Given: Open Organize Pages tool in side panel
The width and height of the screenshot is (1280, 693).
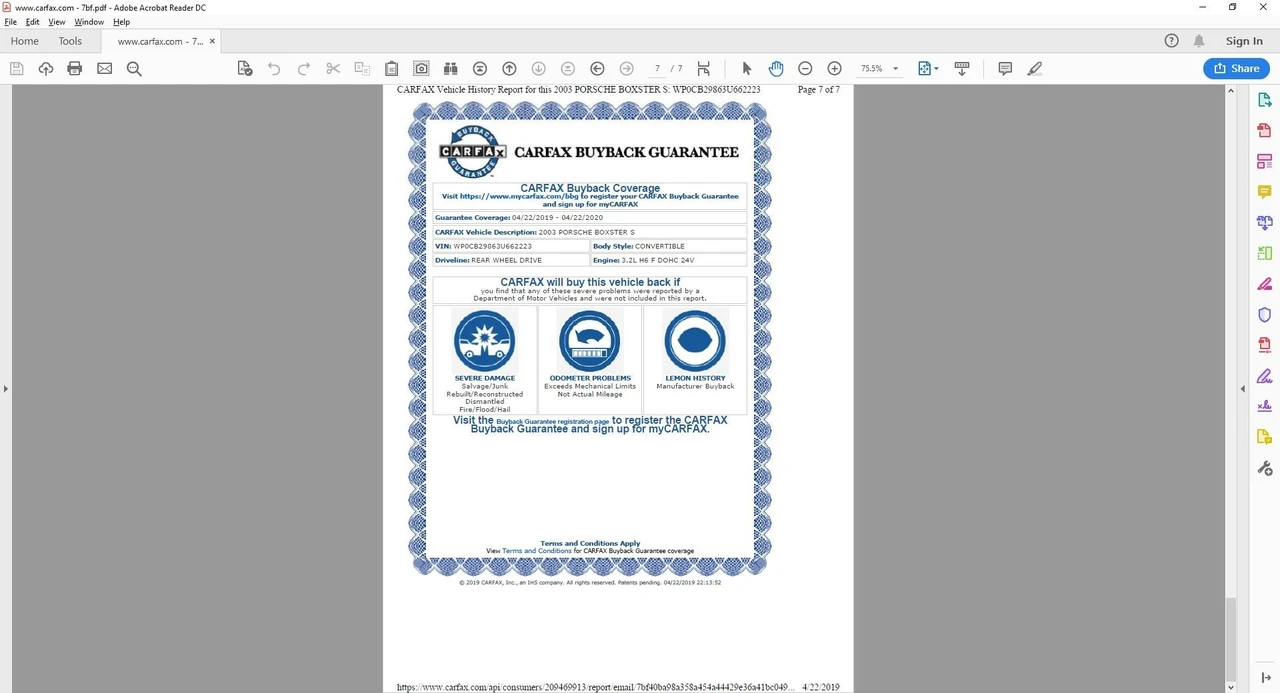Looking at the screenshot, I should [x=1264, y=253].
